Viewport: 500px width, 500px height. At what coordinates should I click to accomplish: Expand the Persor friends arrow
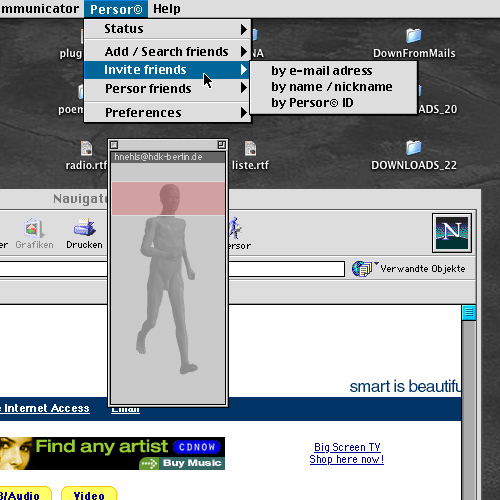pyautogui.click(x=244, y=88)
